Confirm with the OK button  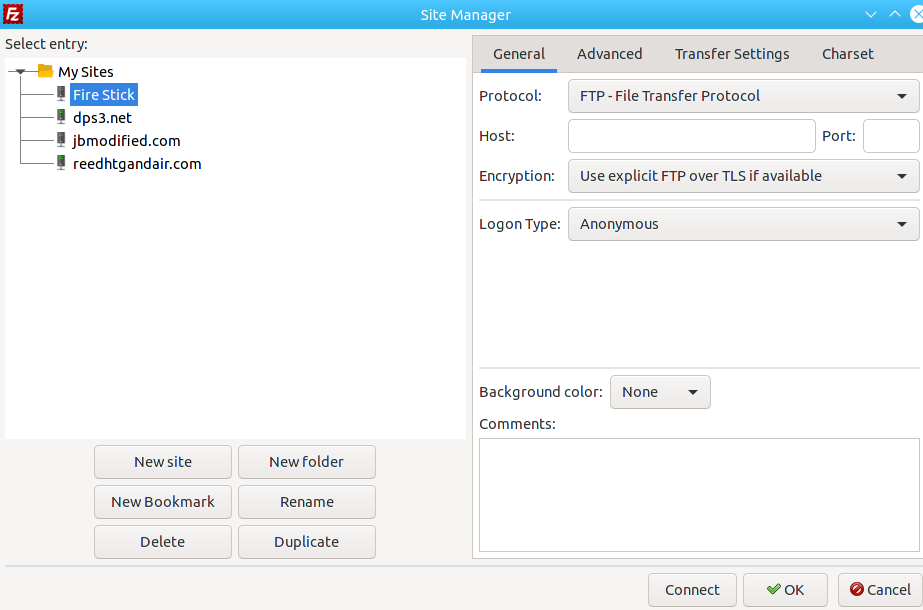(x=785, y=590)
